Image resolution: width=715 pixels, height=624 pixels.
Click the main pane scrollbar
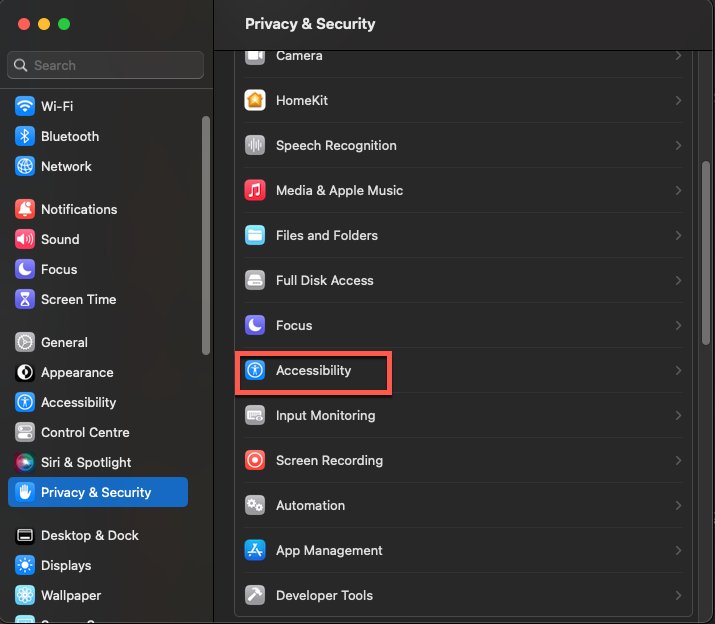click(706, 253)
